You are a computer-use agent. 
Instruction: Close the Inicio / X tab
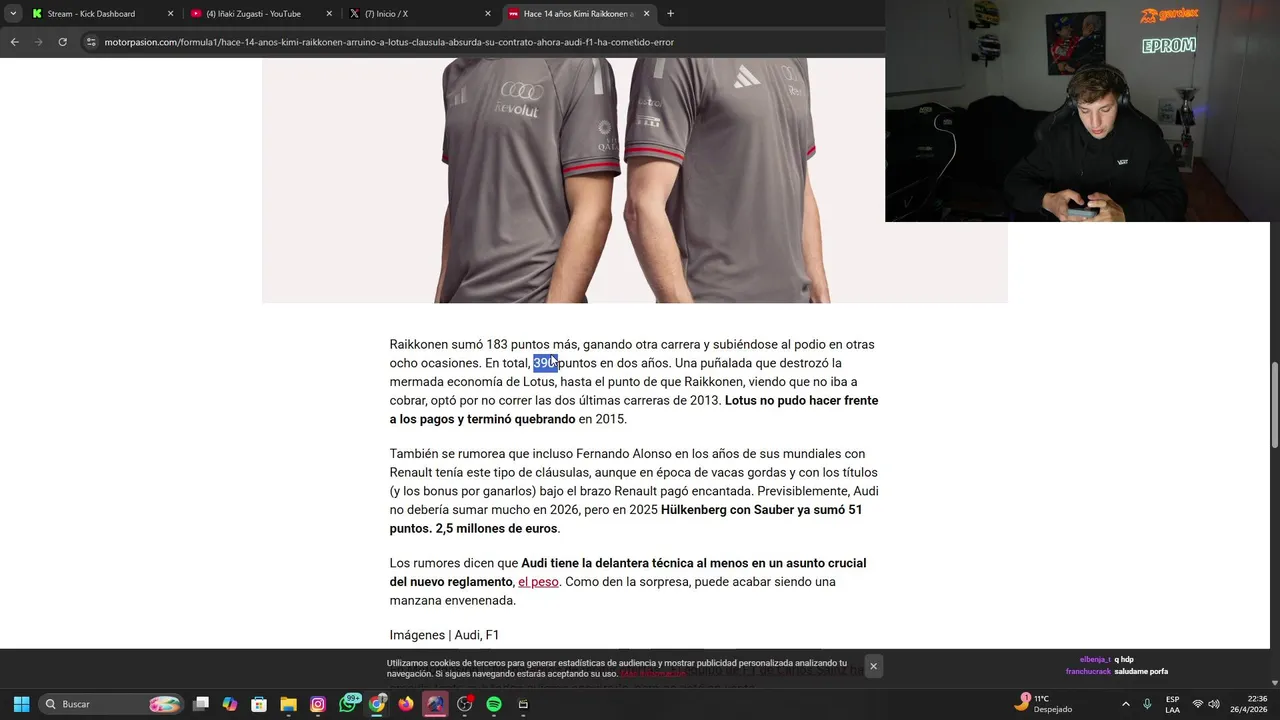(x=488, y=14)
